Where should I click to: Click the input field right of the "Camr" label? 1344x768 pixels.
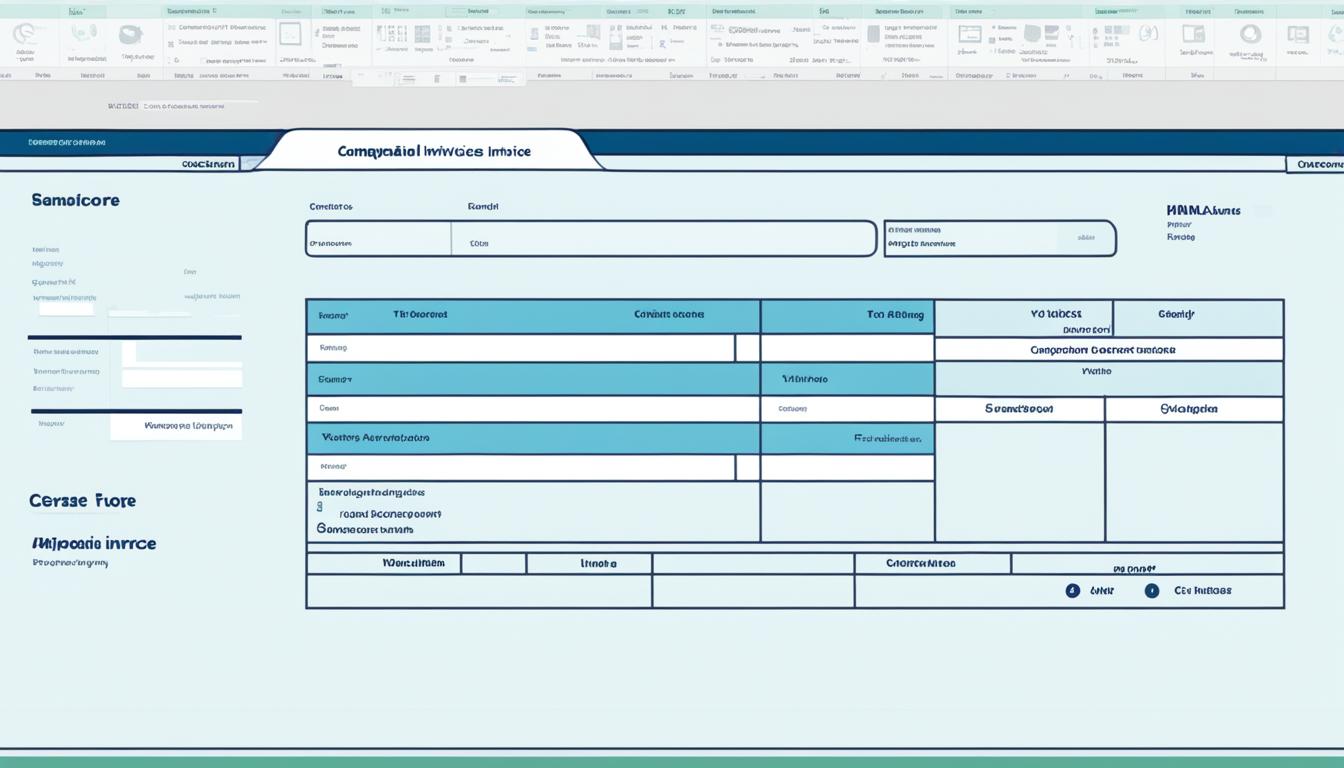click(532, 408)
